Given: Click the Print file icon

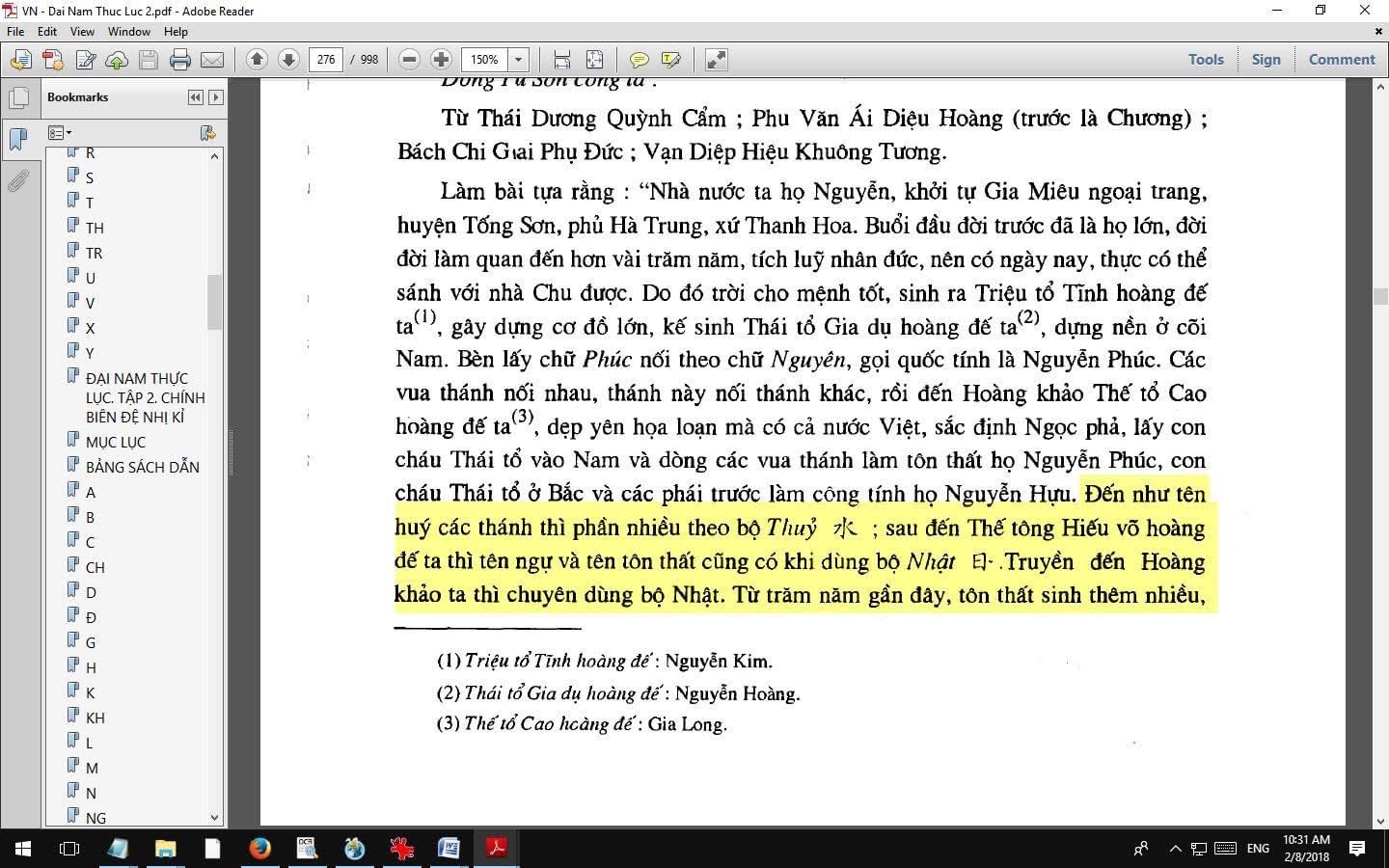Looking at the screenshot, I should tap(180, 60).
